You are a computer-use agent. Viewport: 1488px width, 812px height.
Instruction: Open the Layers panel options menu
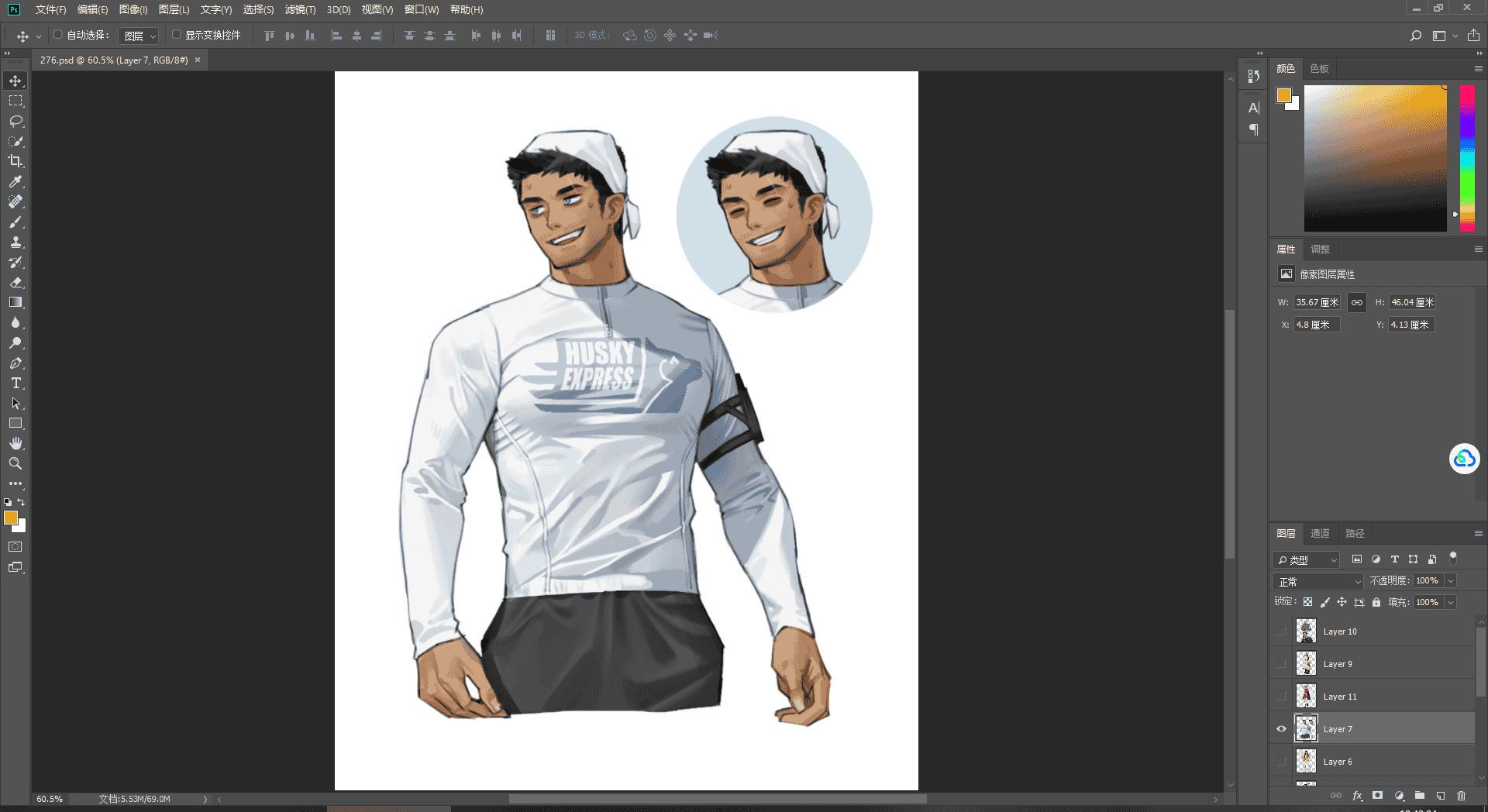tap(1478, 533)
